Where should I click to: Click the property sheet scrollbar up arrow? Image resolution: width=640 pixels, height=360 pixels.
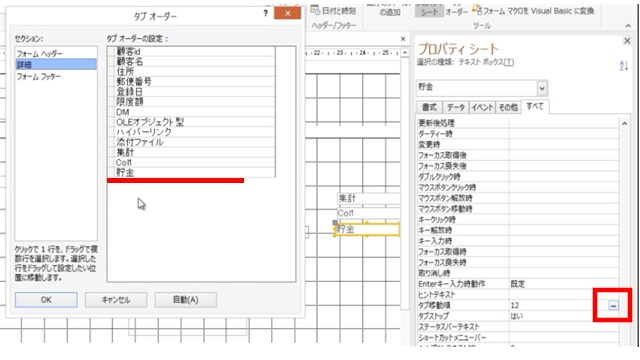coord(624,123)
